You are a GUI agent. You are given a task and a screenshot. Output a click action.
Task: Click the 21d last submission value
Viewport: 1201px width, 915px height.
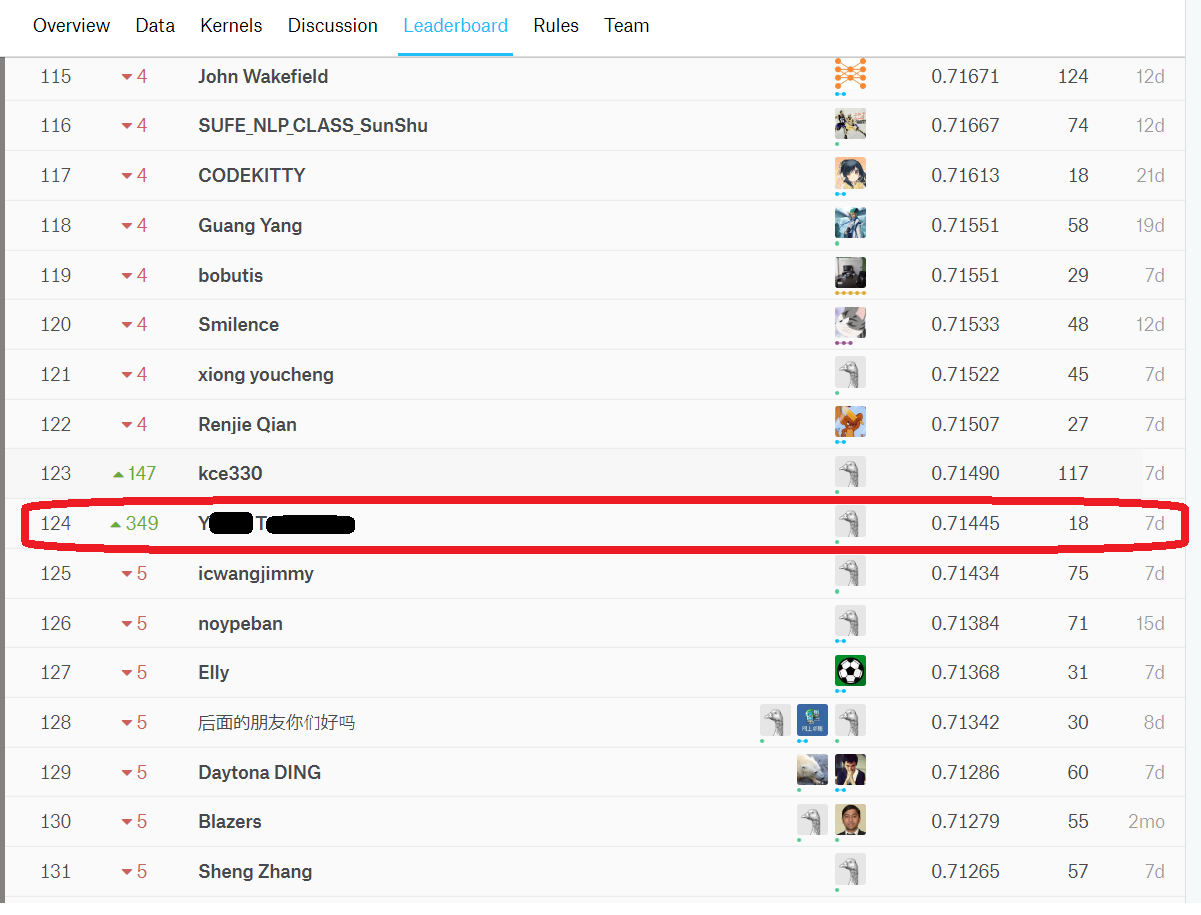point(1150,175)
